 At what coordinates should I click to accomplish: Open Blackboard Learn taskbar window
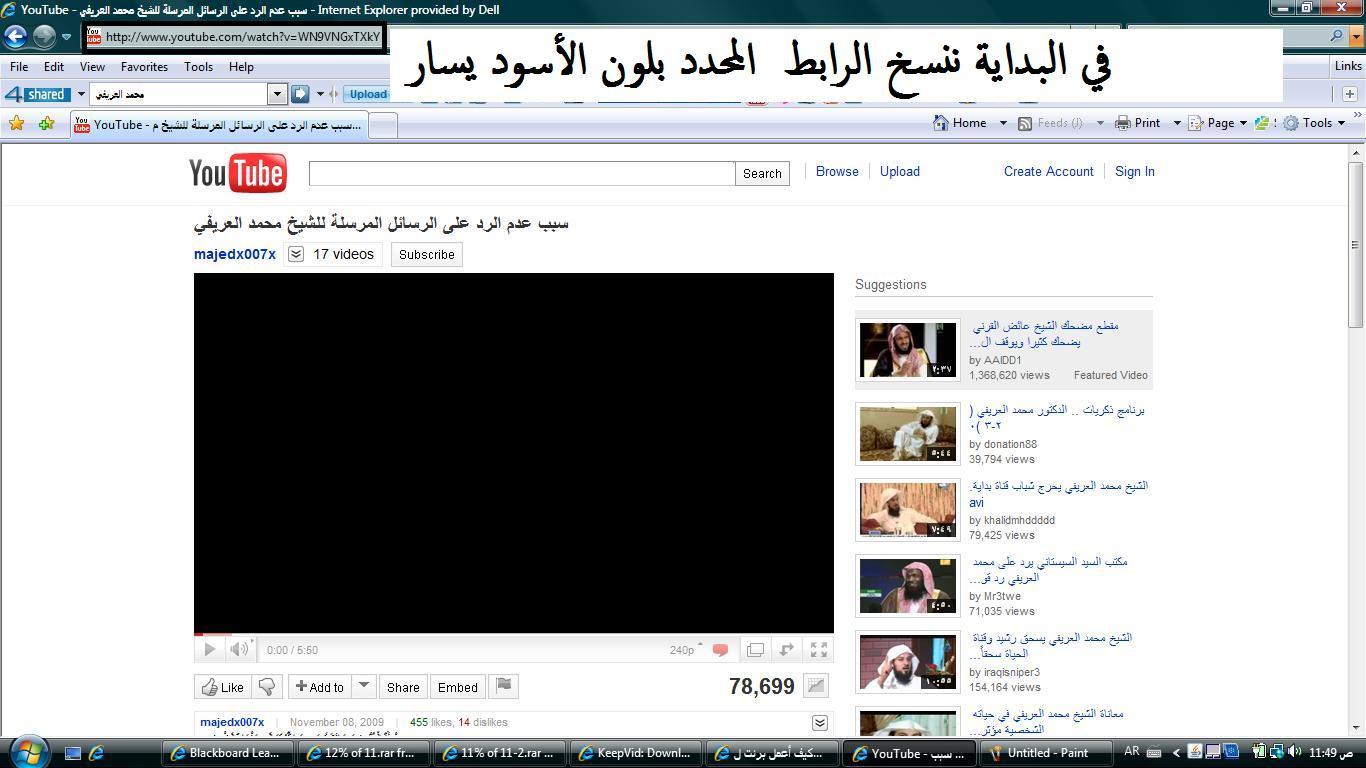[225, 753]
